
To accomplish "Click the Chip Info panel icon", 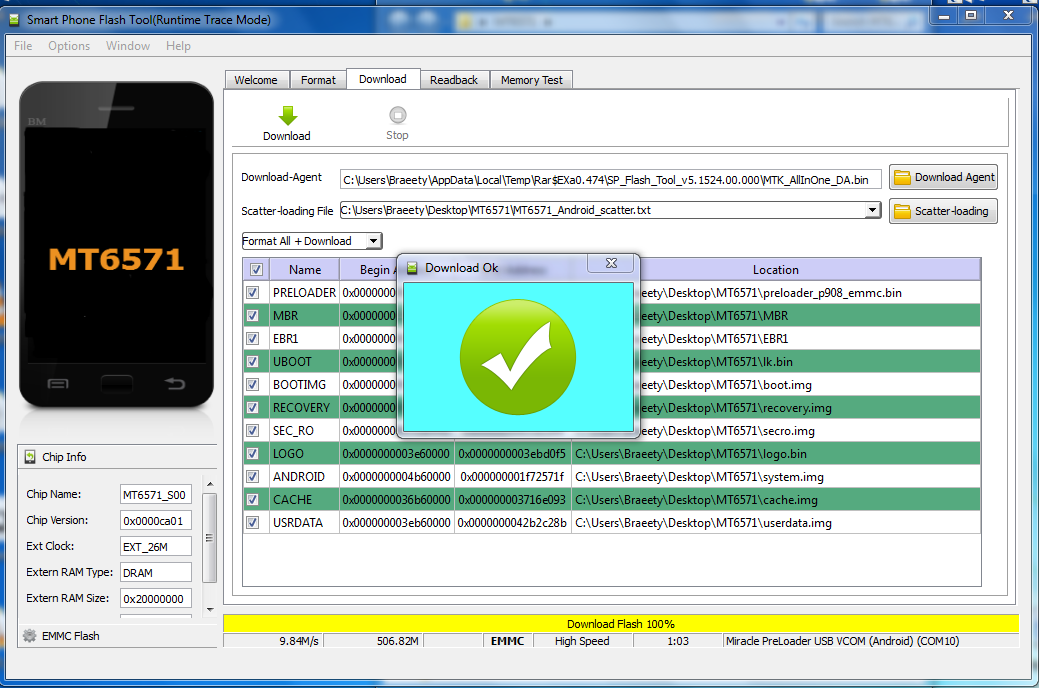I will pyautogui.click(x=30, y=457).
